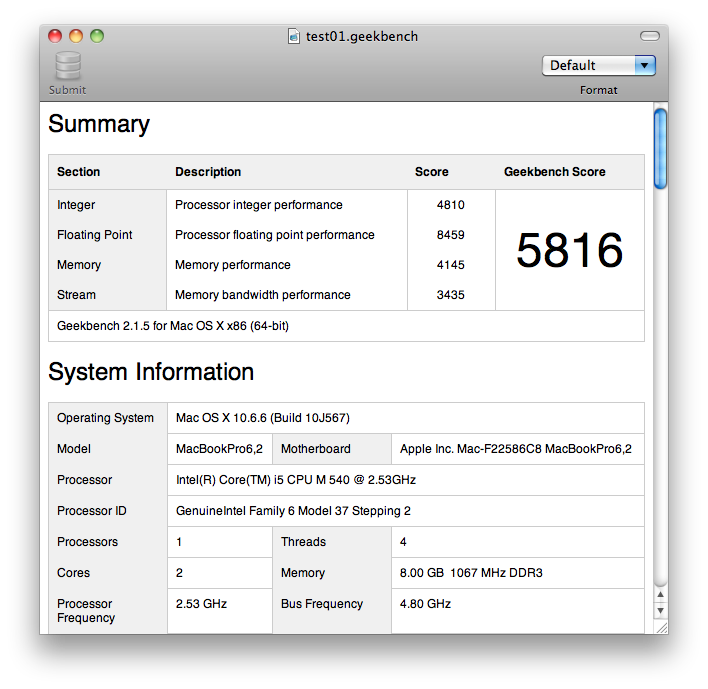Click the scroll up arrow
The image size is (708, 689).
(660, 594)
